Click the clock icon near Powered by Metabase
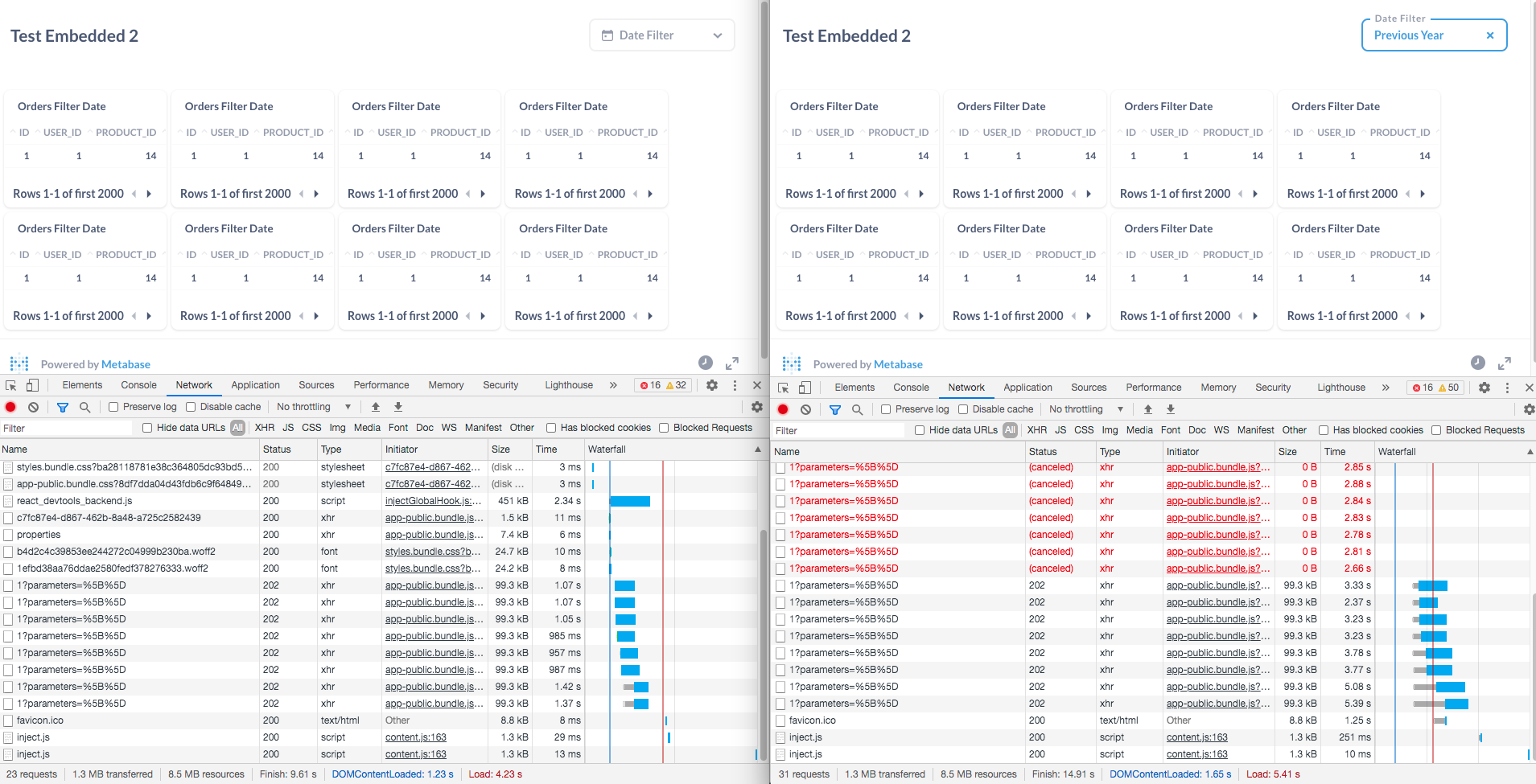1536x784 pixels. tap(707, 363)
